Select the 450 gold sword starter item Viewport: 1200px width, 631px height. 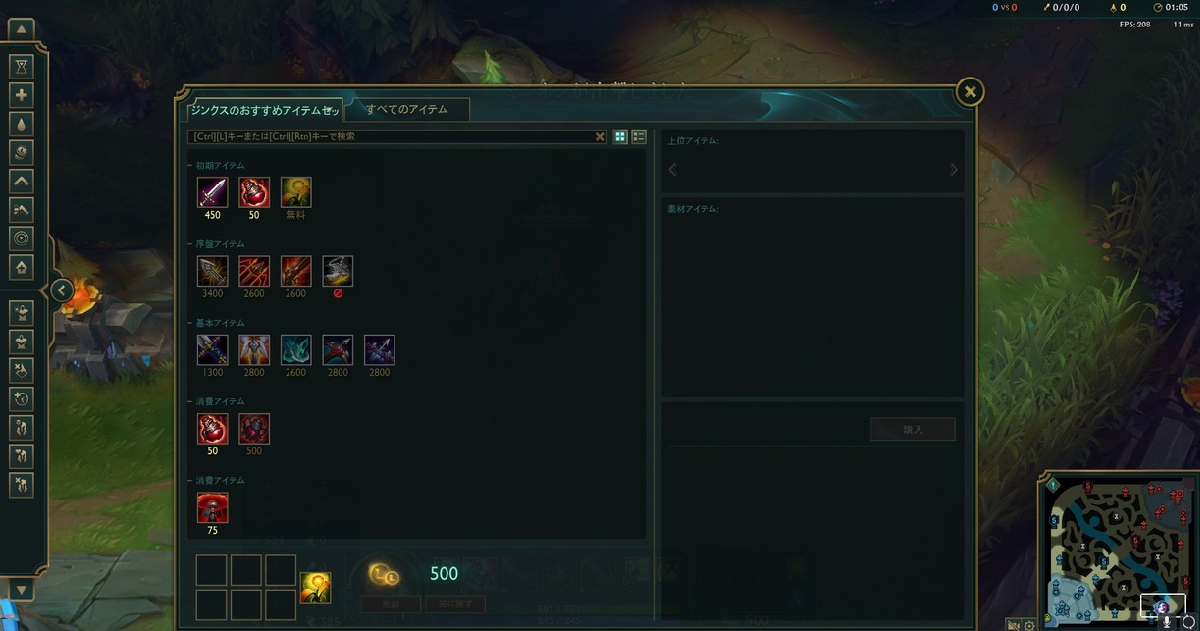pos(212,192)
